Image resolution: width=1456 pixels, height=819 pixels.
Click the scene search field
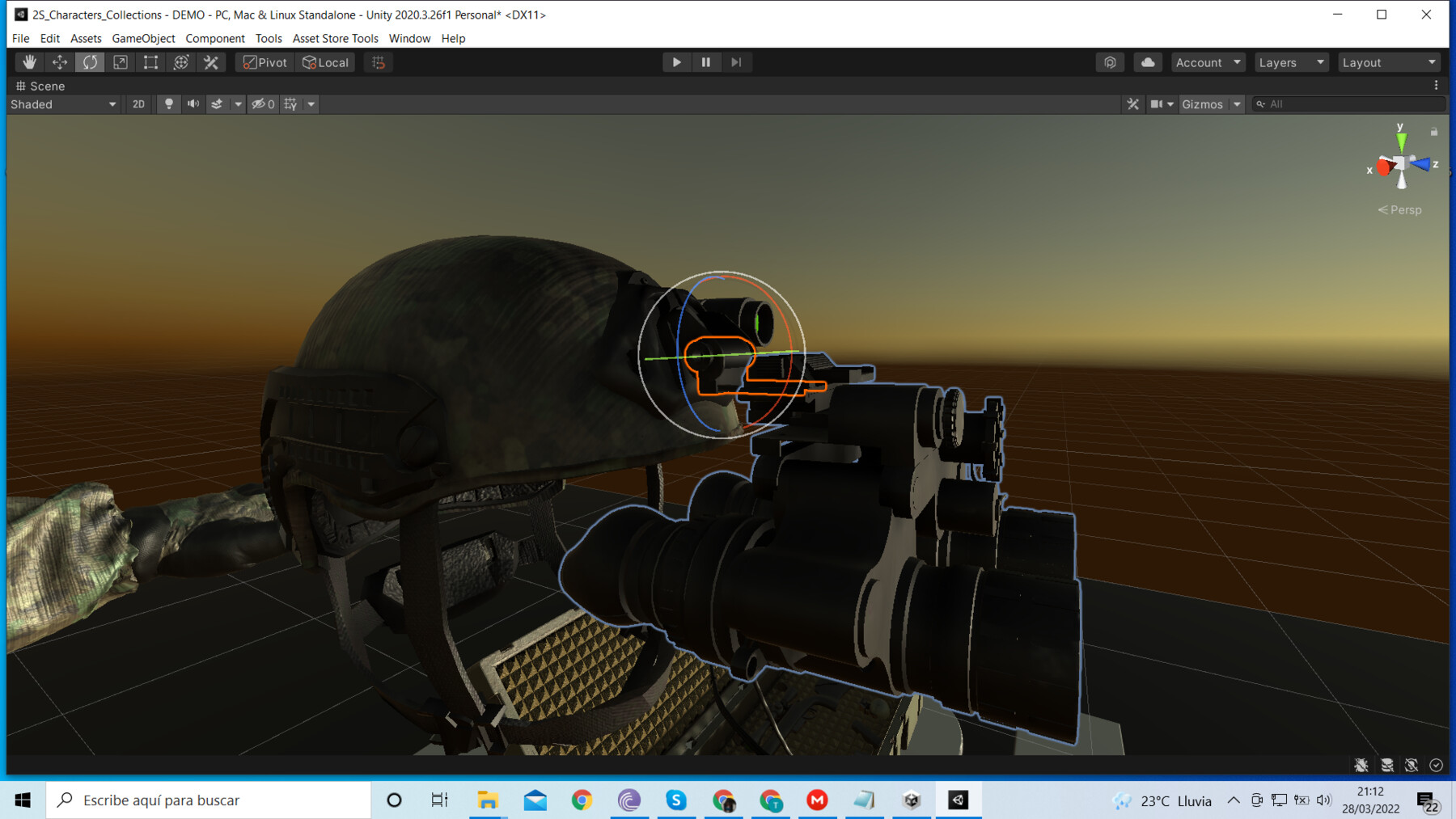pos(1348,103)
